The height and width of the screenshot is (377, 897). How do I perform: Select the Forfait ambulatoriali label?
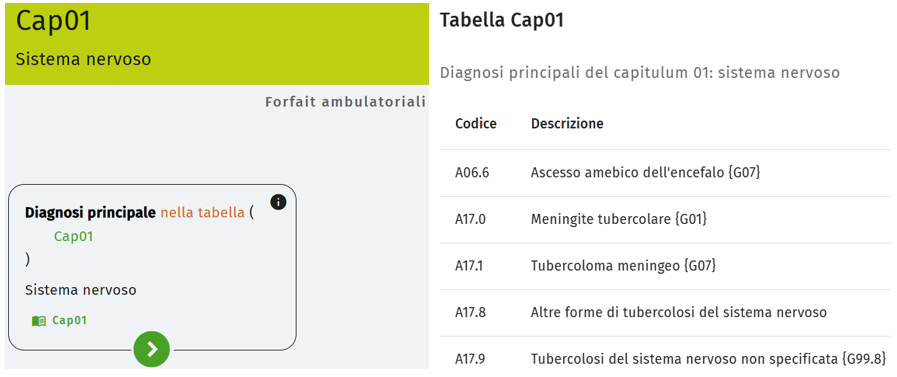(346, 102)
